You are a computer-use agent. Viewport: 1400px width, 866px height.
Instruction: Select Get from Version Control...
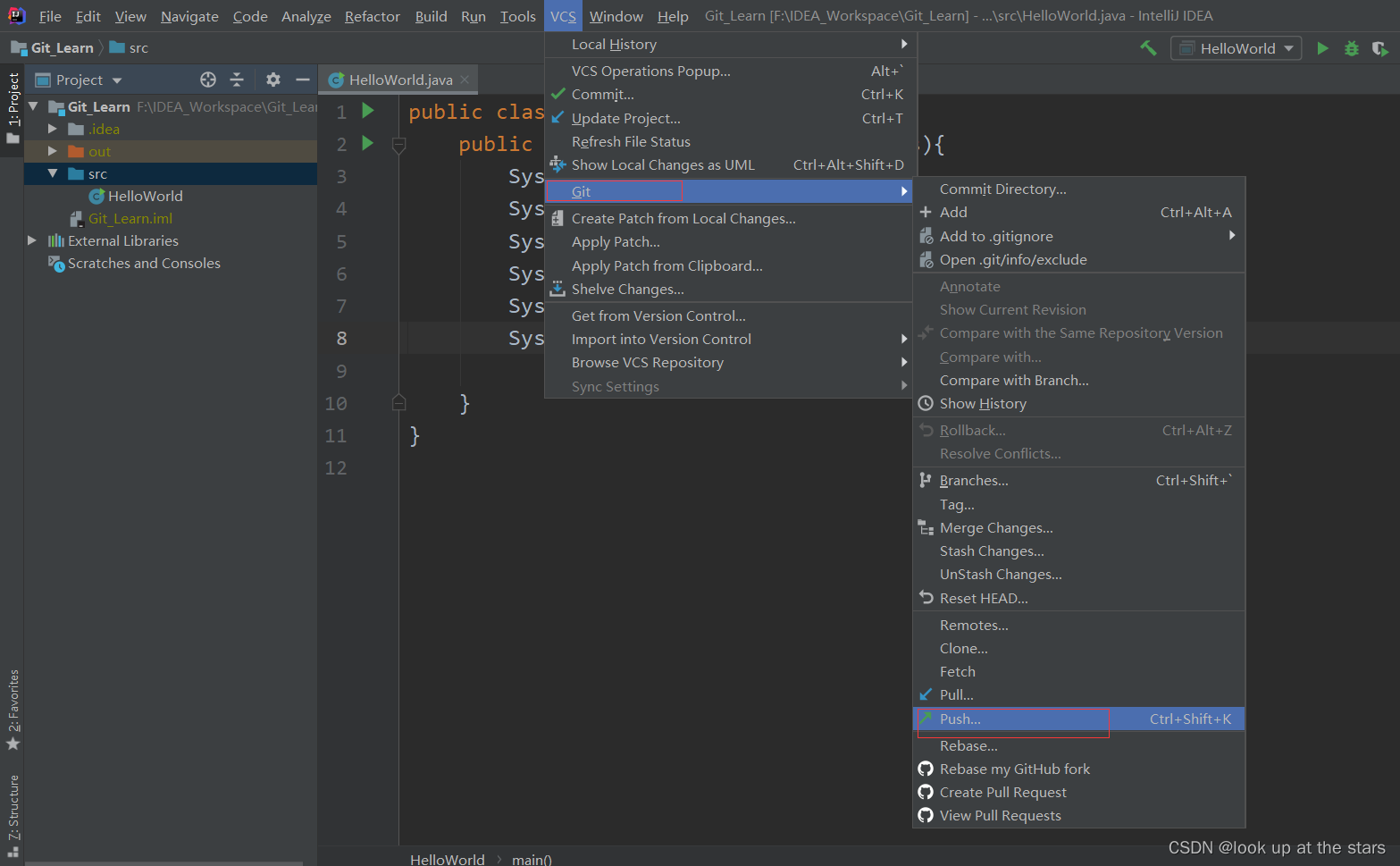tap(728, 315)
